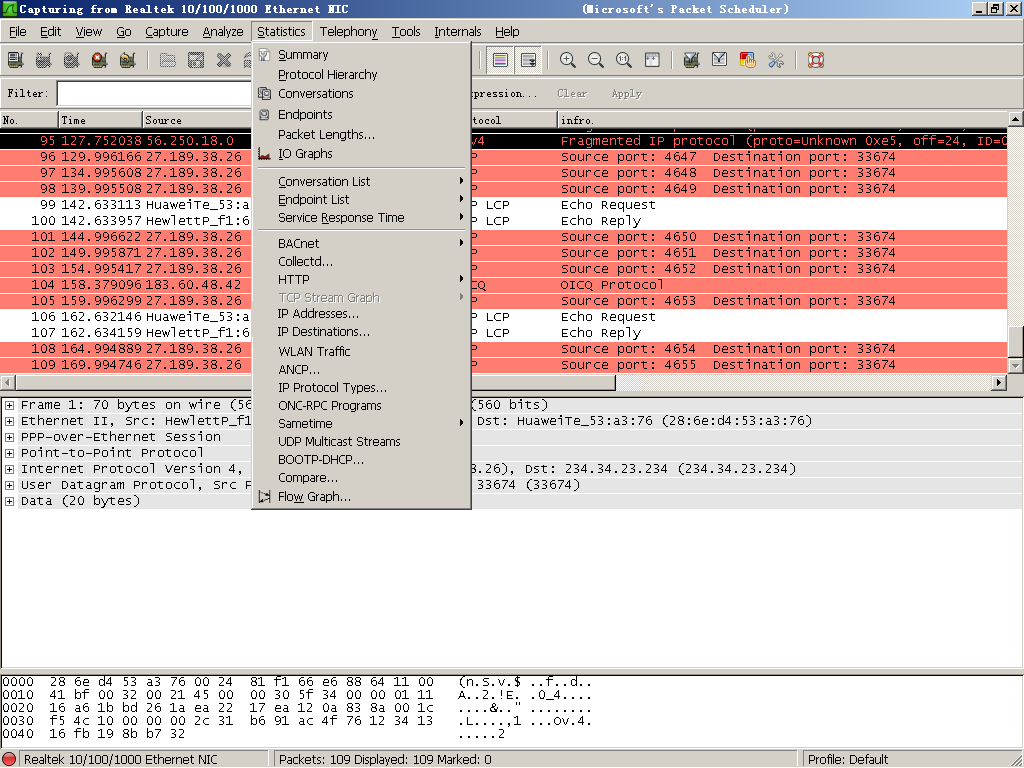Open Flow Graph... from the menu
The image size is (1024, 768).
[362, 497]
